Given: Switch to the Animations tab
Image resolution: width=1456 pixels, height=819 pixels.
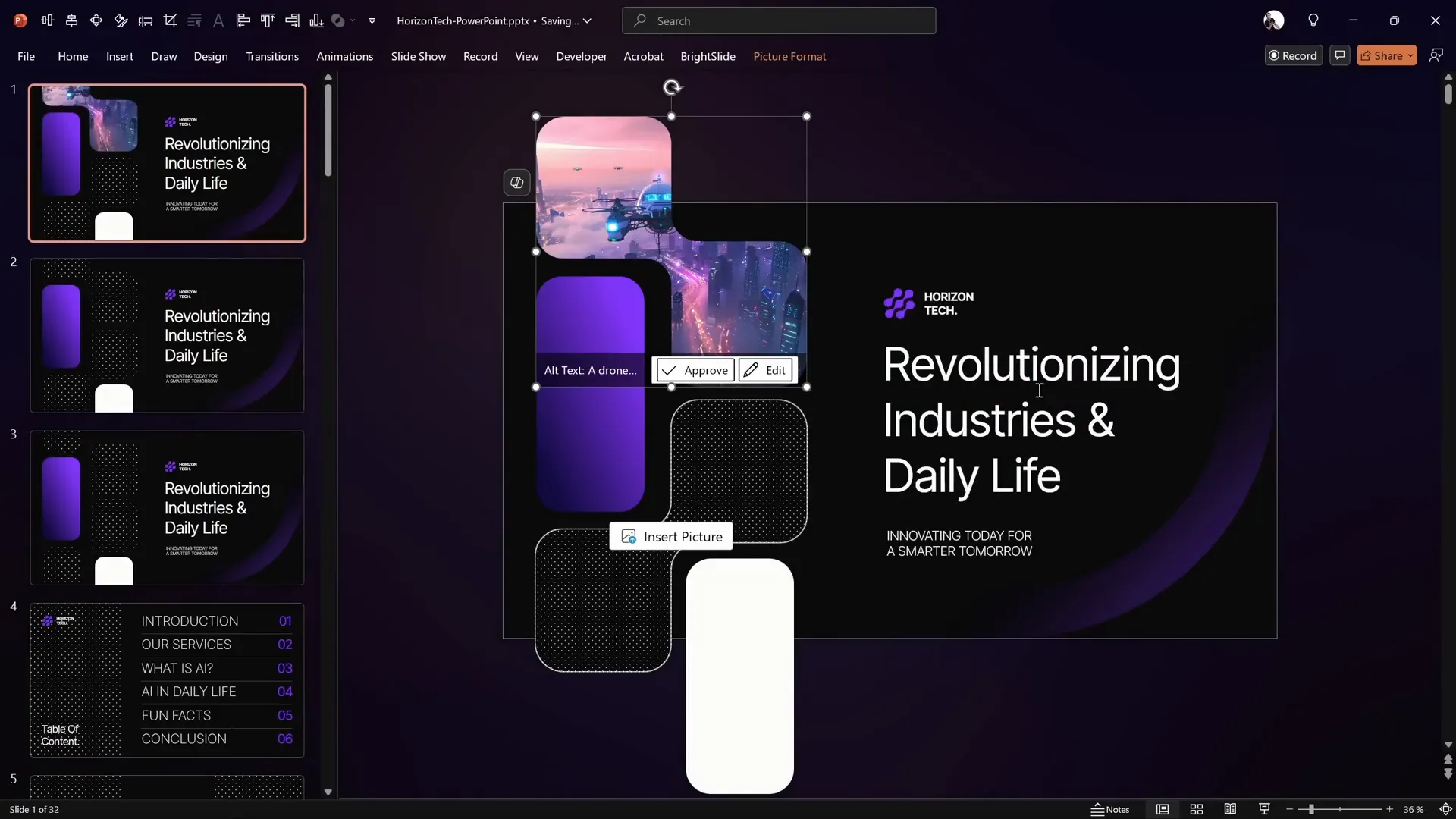Looking at the screenshot, I should (345, 56).
